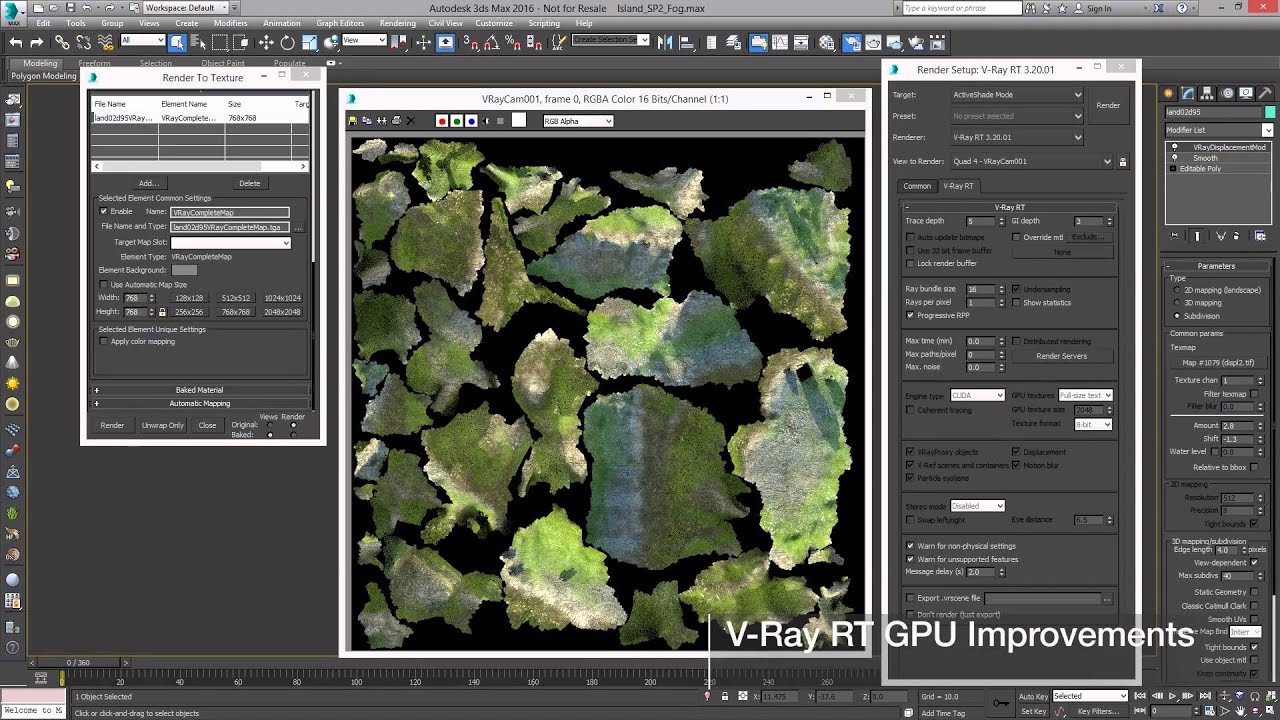Open the Modifiers menu
Image resolution: width=1280 pixels, height=720 pixels.
point(230,23)
